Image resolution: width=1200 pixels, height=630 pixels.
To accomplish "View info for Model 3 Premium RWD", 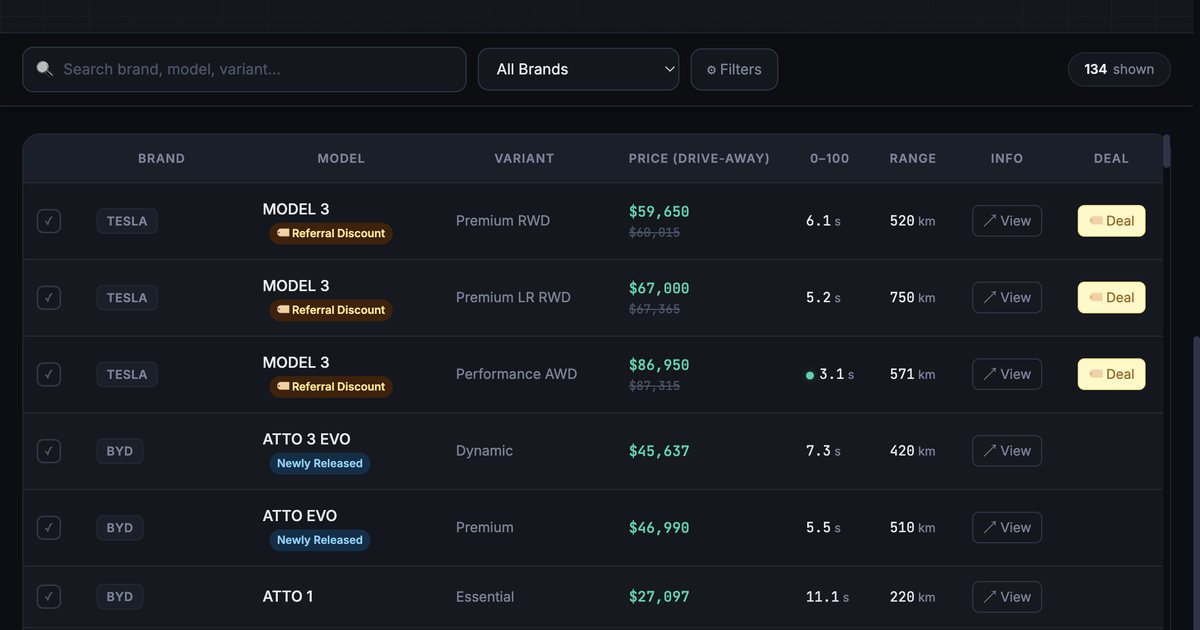I will pyautogui.click(x=1007, y=221).
